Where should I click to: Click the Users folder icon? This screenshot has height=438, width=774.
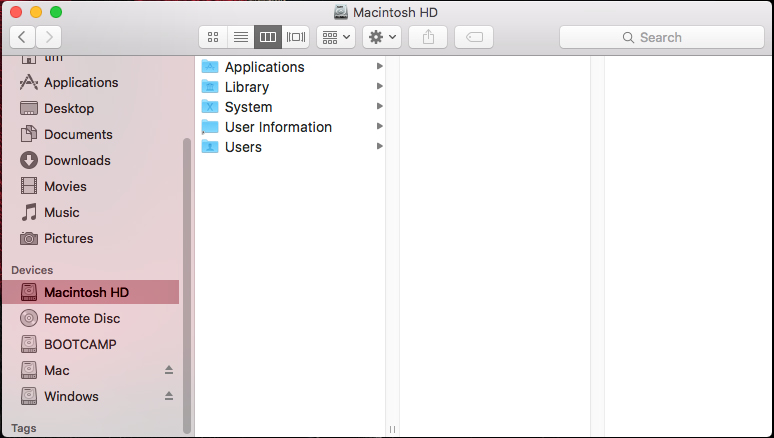pyautogui.click(x=210, y=146)
